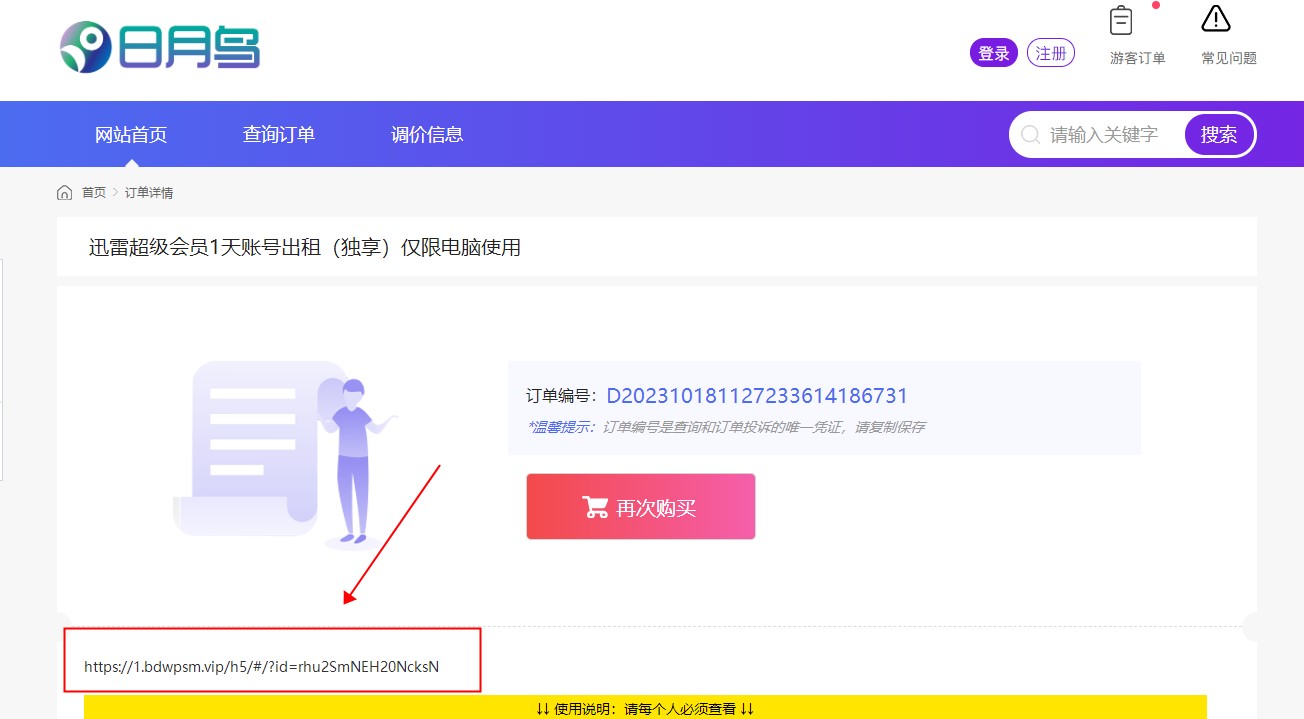
Task: Click the 订单编号 label
Action: pos(562,396)
